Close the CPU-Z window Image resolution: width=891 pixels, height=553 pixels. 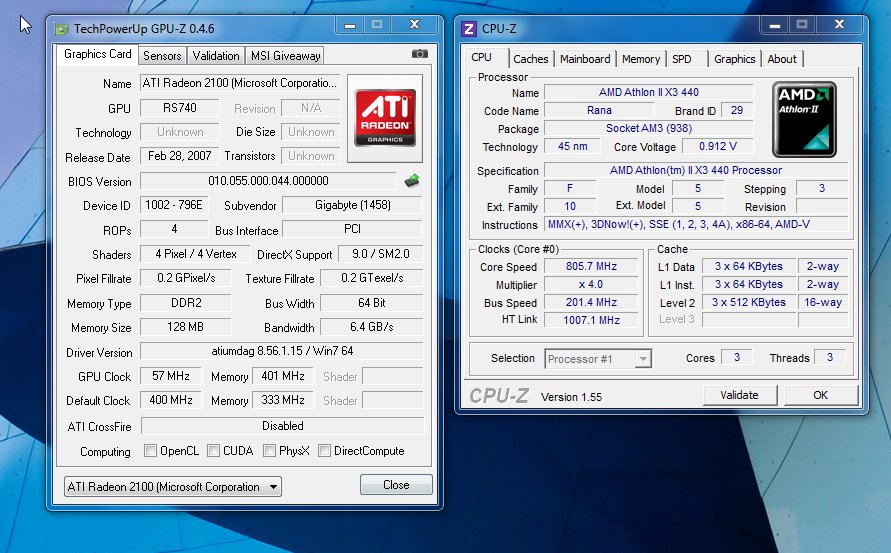(839, 25)
